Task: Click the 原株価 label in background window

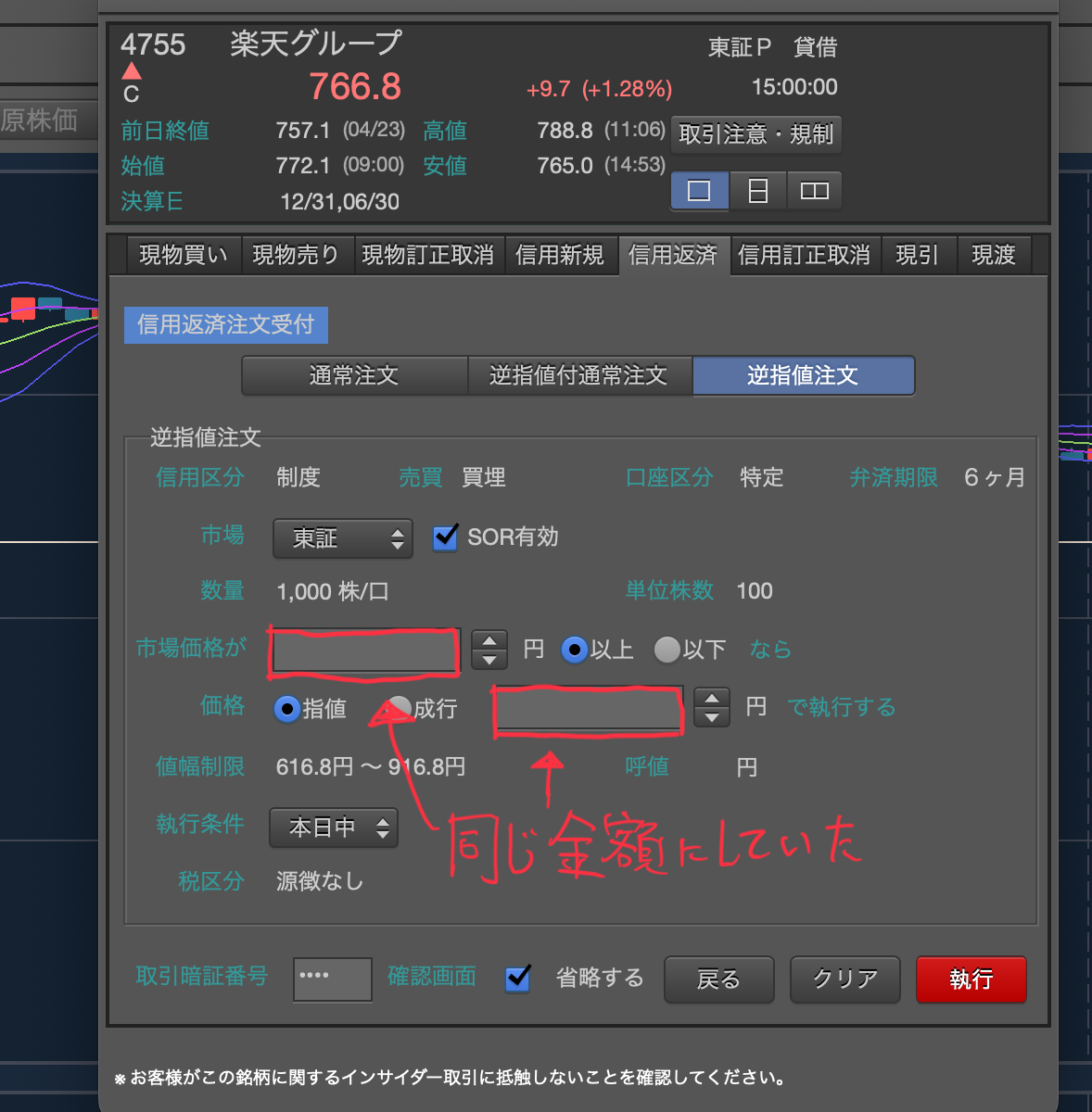Action: tap(40, 120)
